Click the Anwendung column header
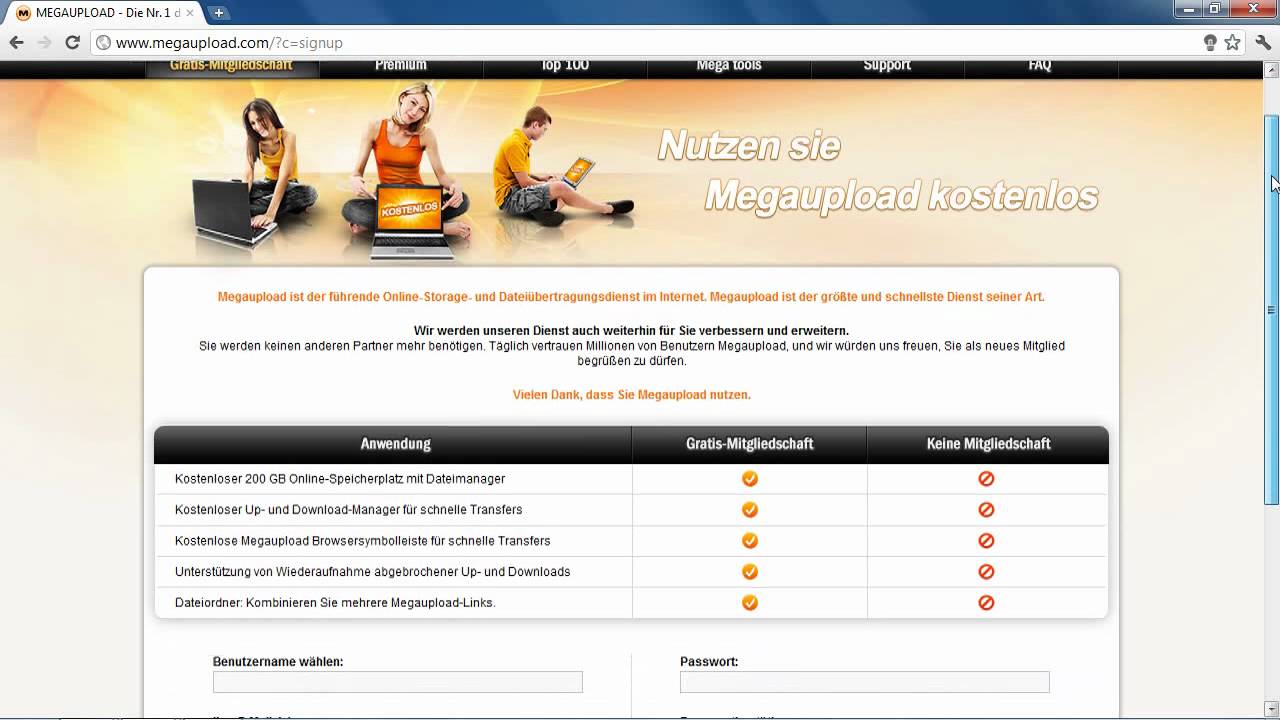The image size is (1280, 720). coord(395,444)
